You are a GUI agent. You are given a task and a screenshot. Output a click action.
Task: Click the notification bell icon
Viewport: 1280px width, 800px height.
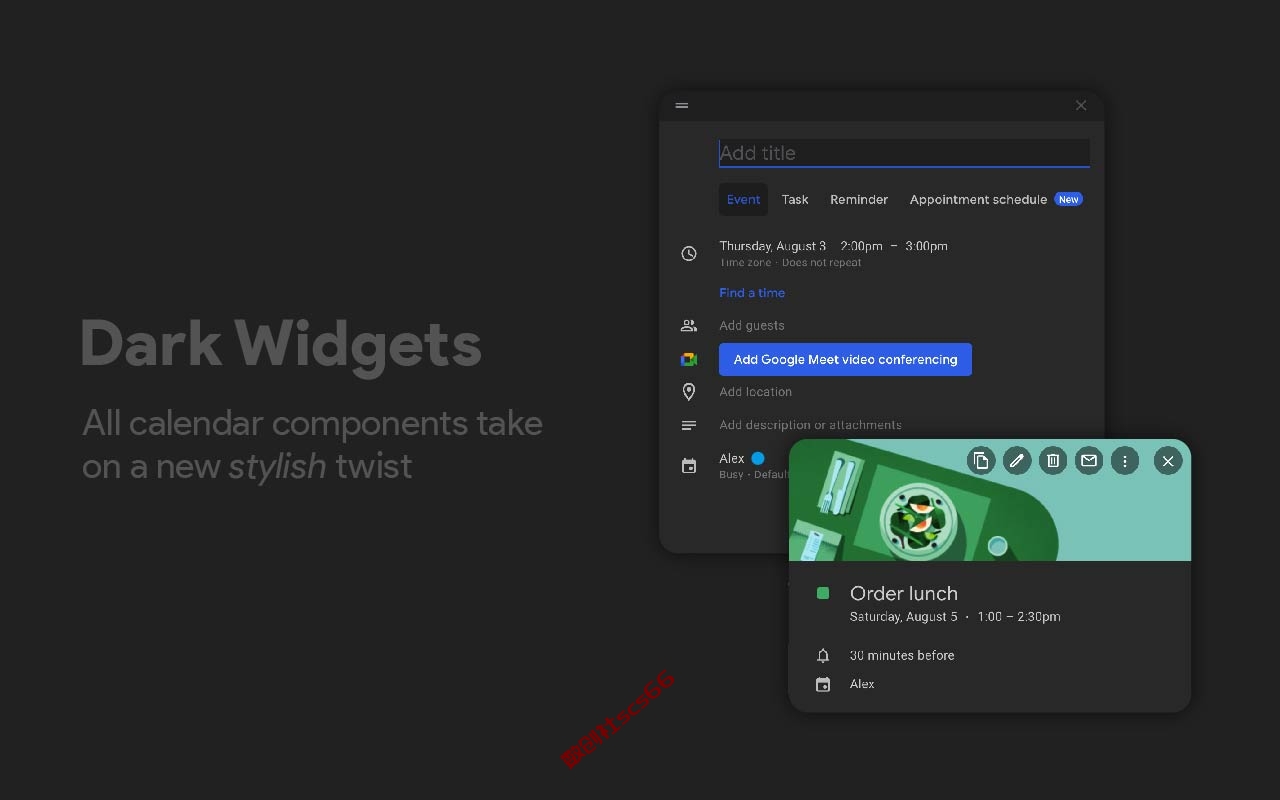(x=823, y=656)
